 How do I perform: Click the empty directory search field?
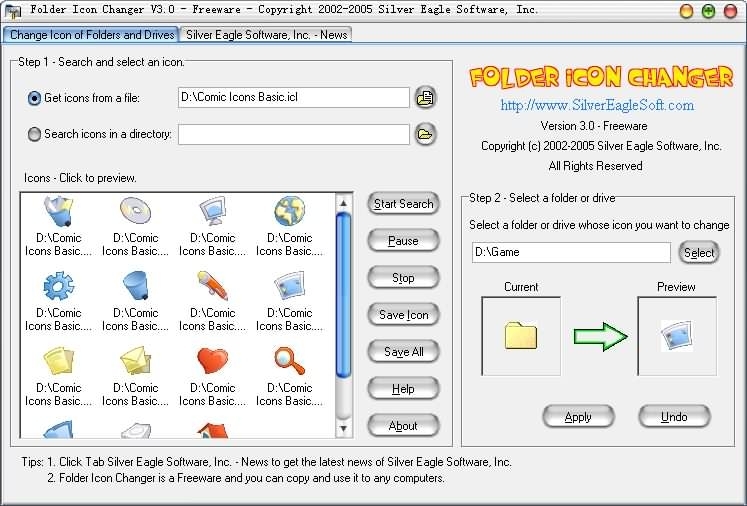293,134
